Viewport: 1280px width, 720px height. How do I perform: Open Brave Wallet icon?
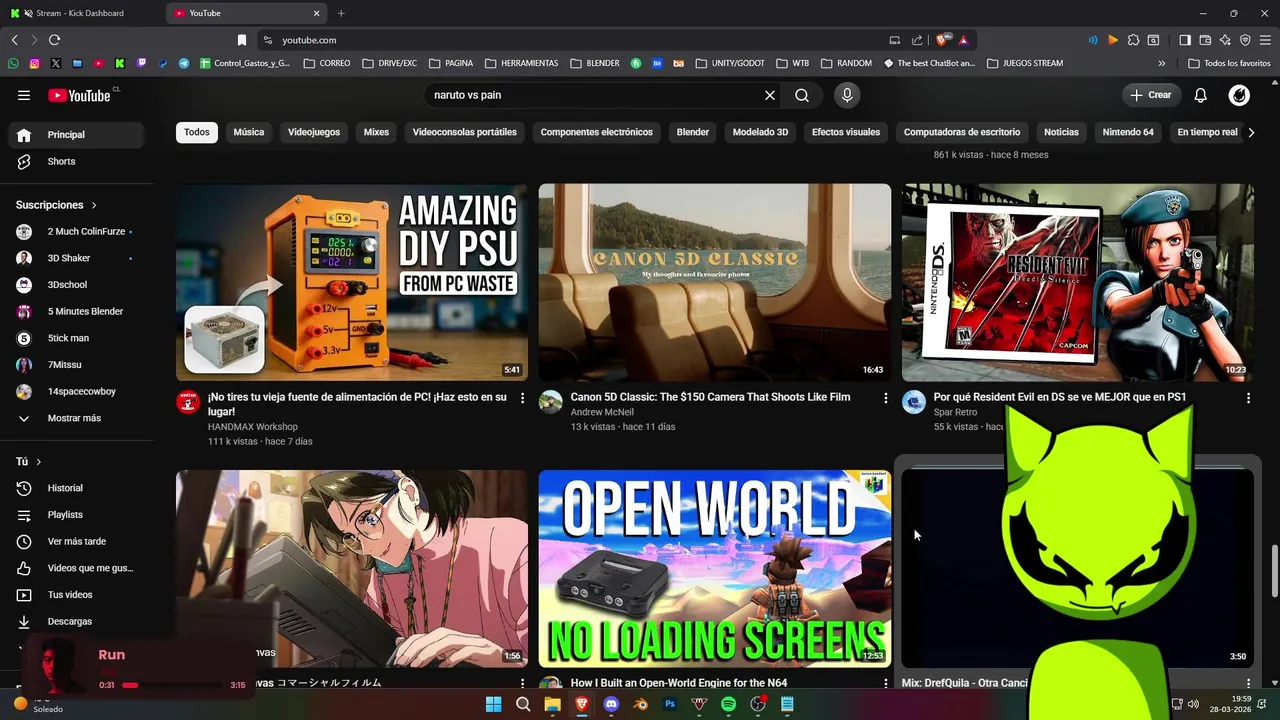(x=1205, y=40)
